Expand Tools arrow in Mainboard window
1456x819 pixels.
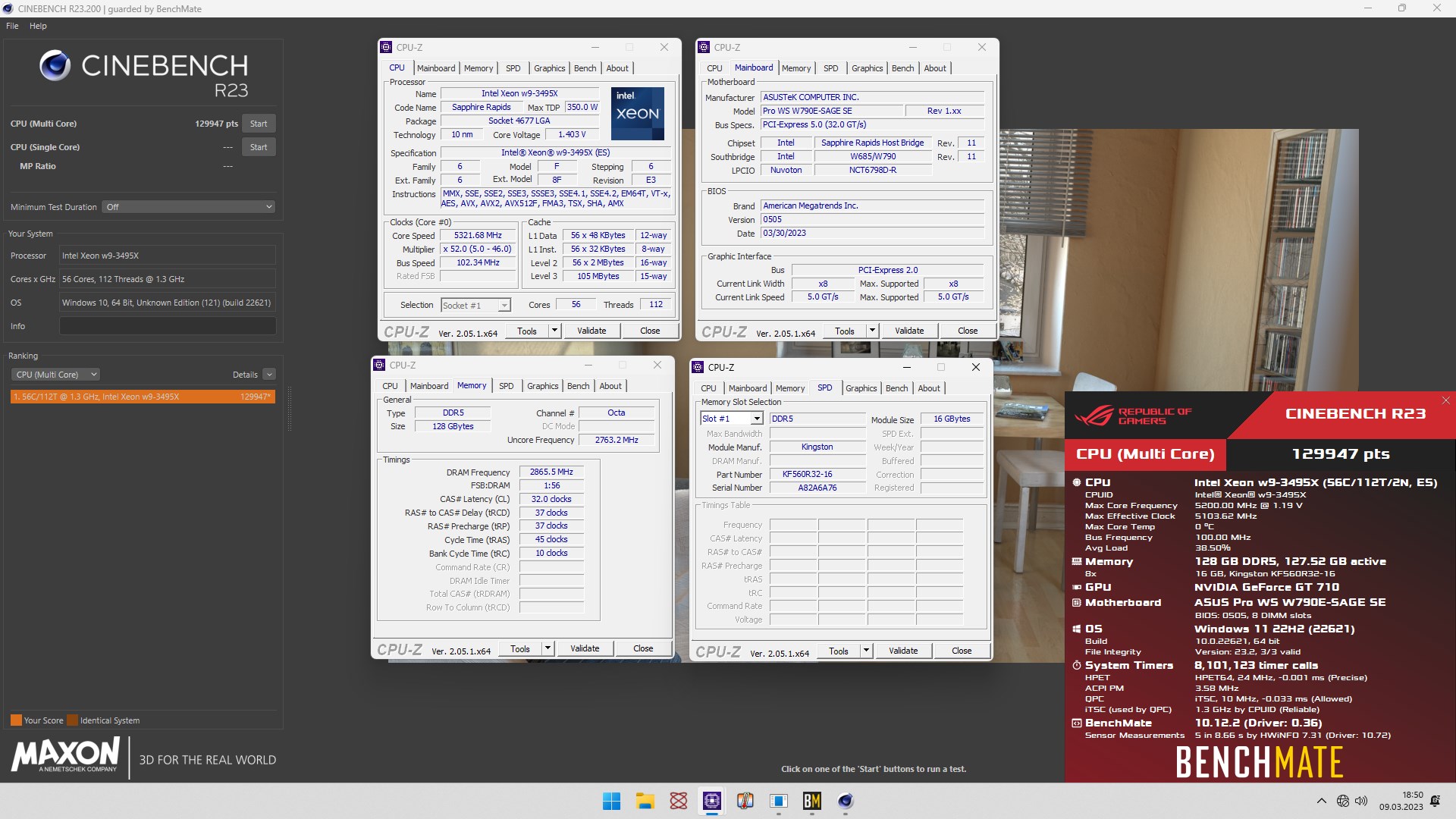(x=872, y=331)
